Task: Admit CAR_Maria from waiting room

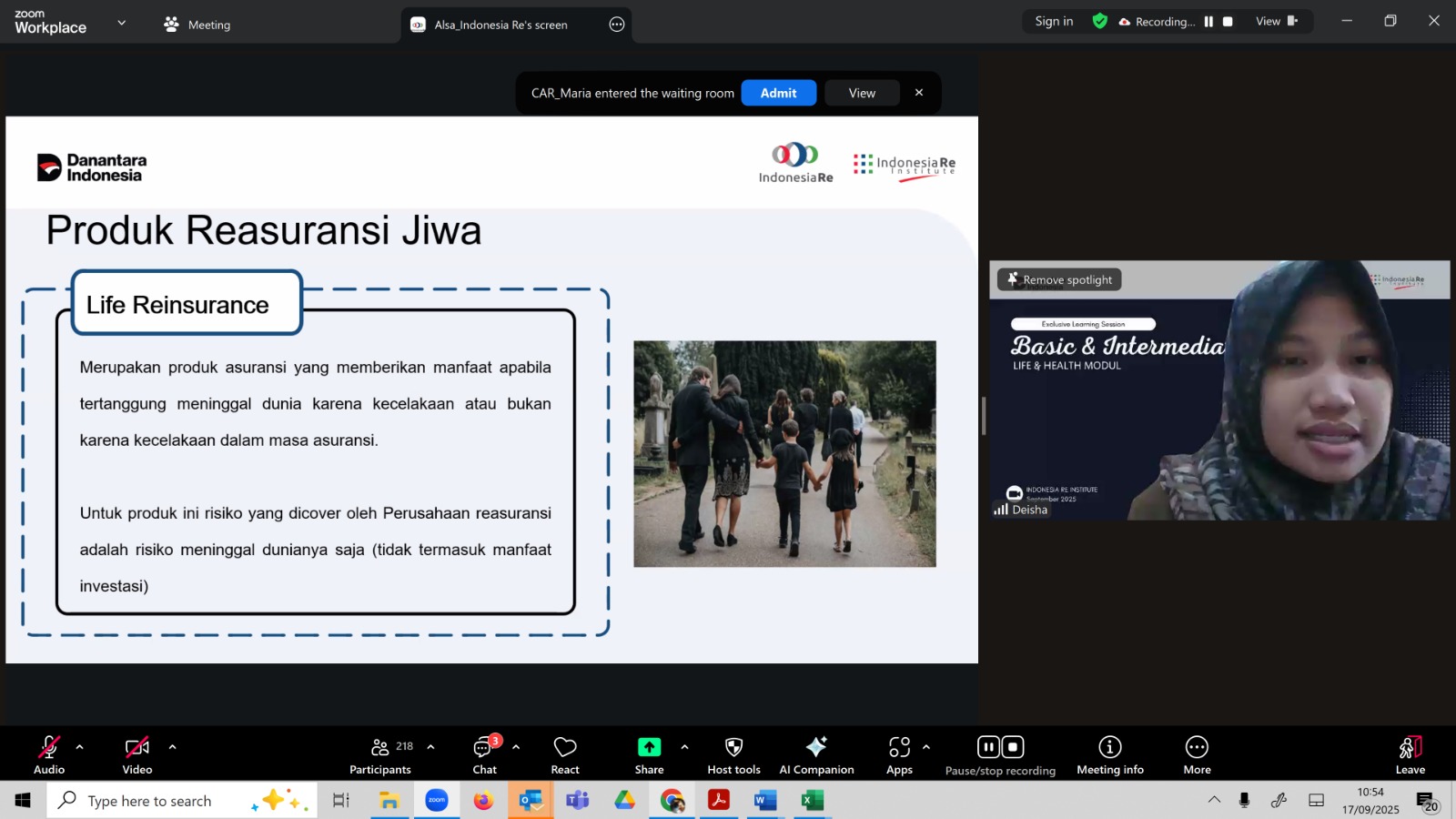Action: click(x=778, y=93)
